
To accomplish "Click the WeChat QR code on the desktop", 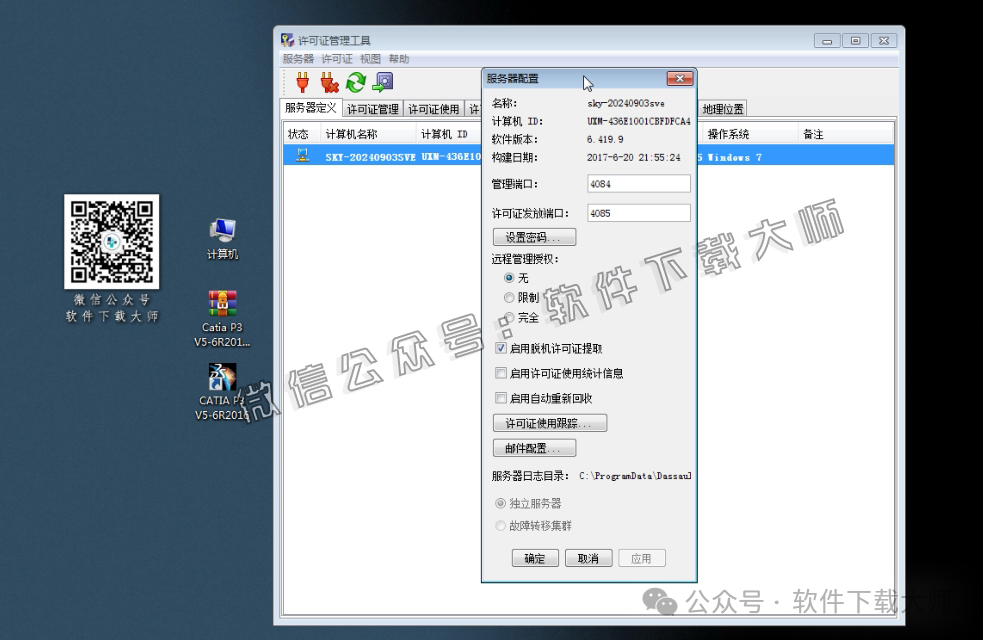I will (110, 240).
